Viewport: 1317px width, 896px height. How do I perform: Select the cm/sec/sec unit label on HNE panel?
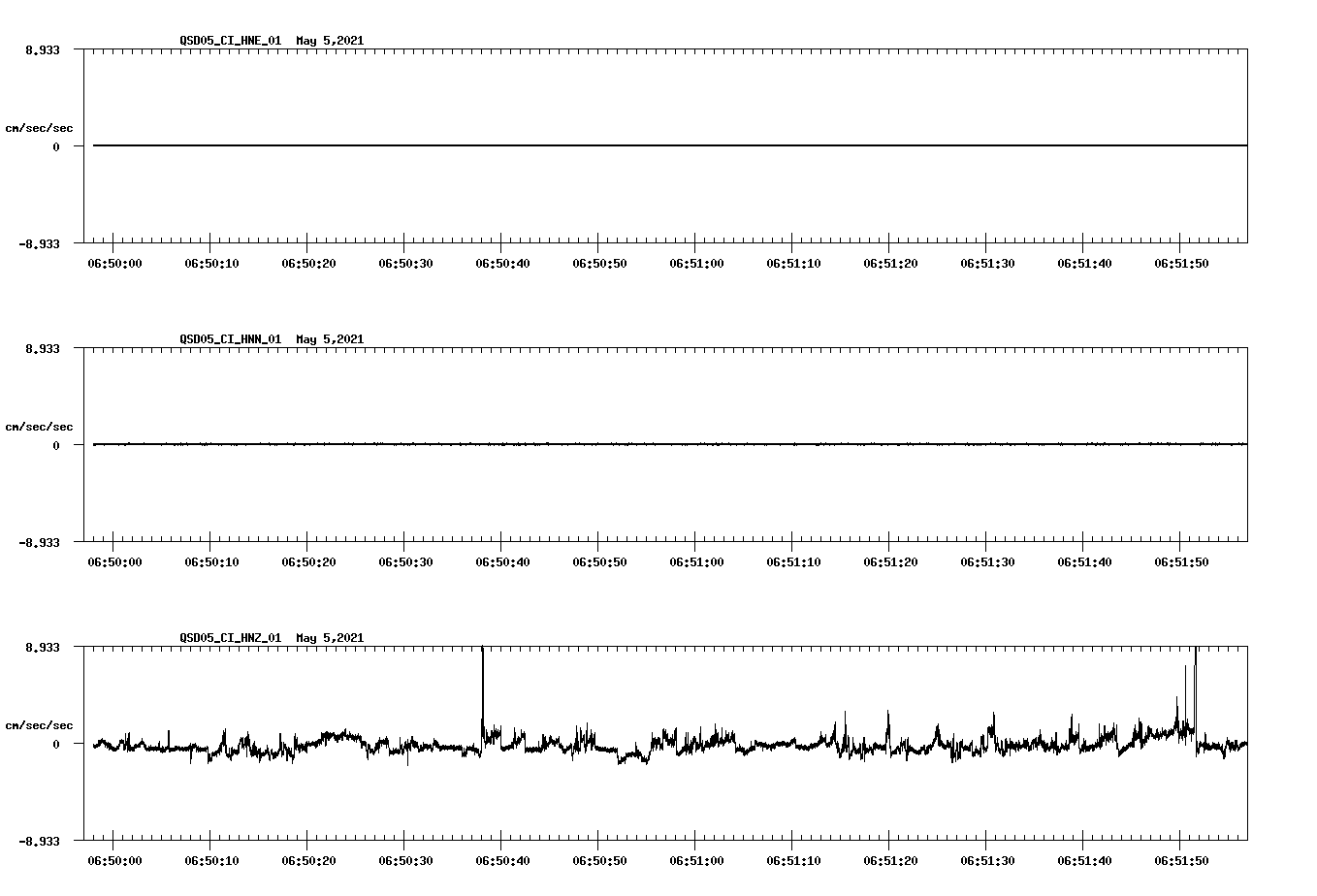coord(41,126)
